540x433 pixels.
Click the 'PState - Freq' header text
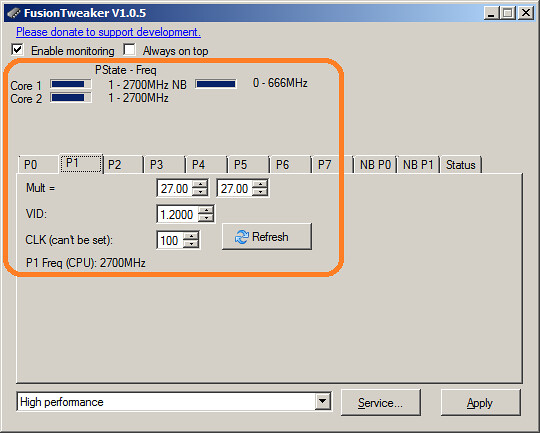tap(126, 70)
